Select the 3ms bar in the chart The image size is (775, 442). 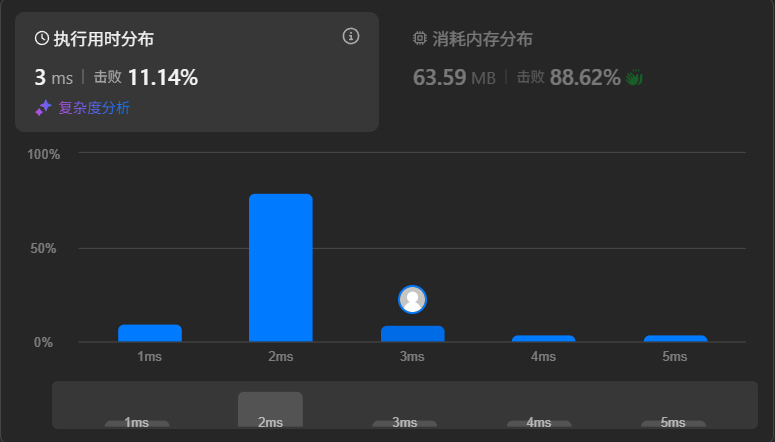point(413,334)
